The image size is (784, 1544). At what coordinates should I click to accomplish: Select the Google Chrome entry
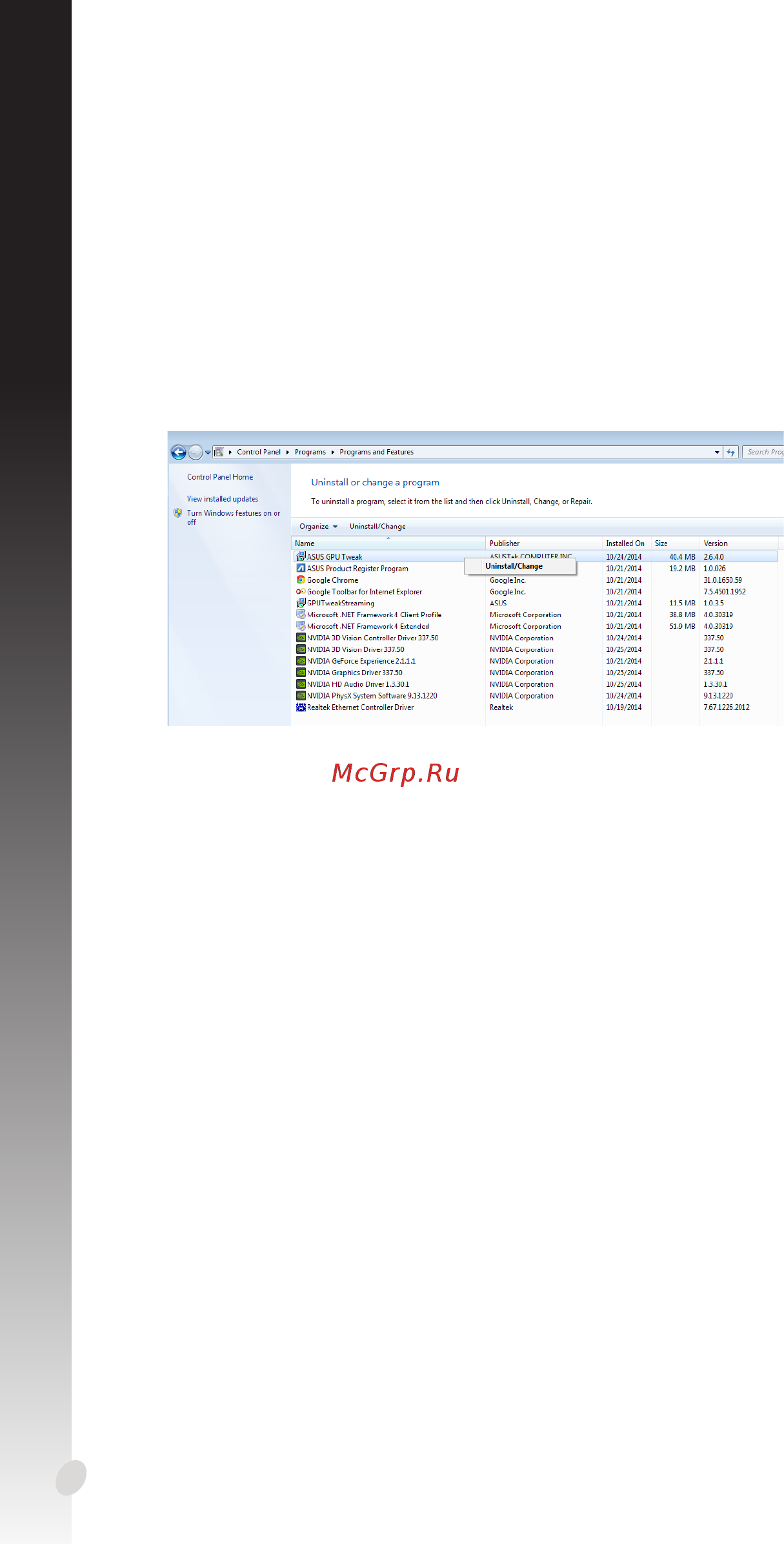[x=332, y=580]
